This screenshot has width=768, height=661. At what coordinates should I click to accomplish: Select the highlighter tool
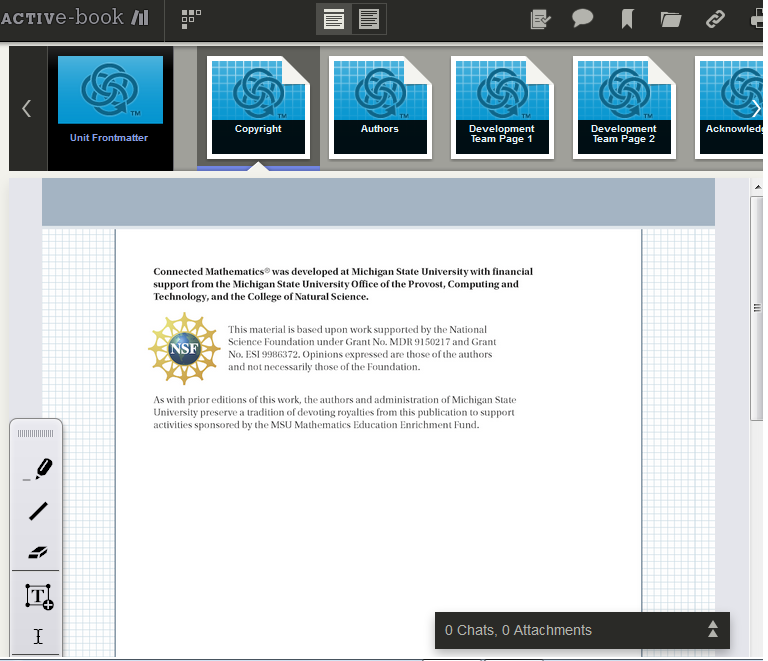click(x=38, y=469)
